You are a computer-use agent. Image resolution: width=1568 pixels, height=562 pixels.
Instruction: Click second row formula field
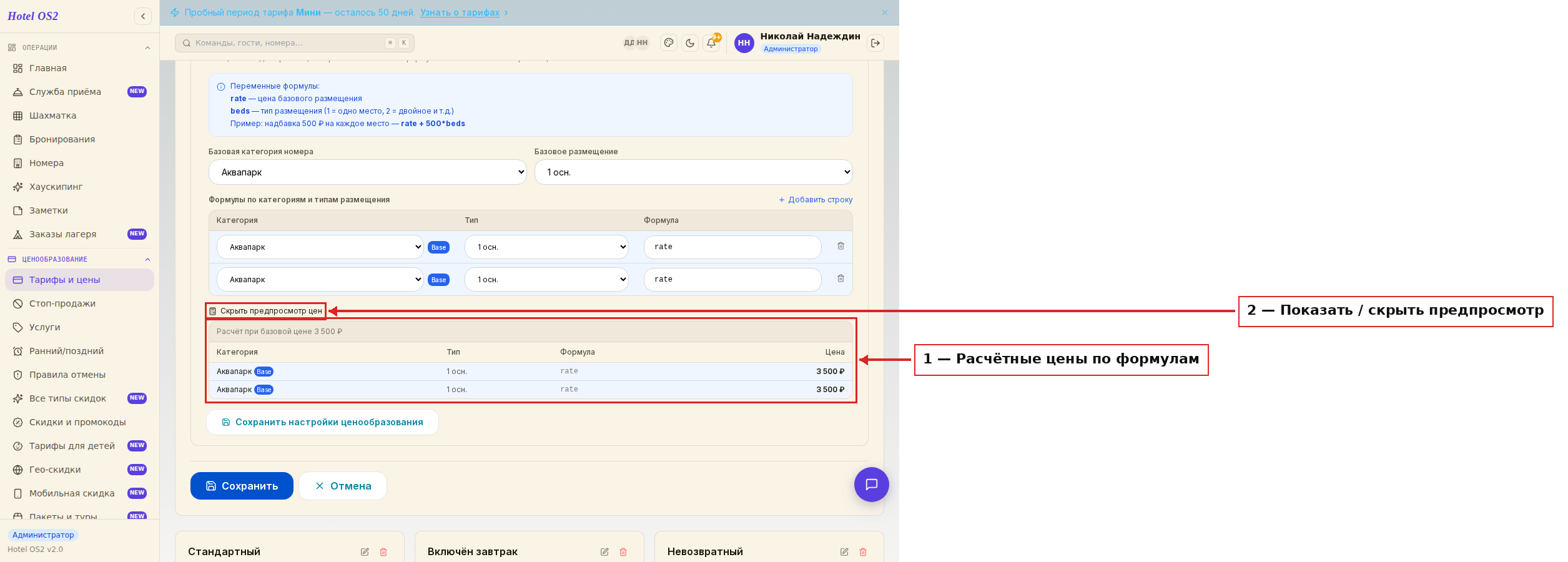coord(732,280)
